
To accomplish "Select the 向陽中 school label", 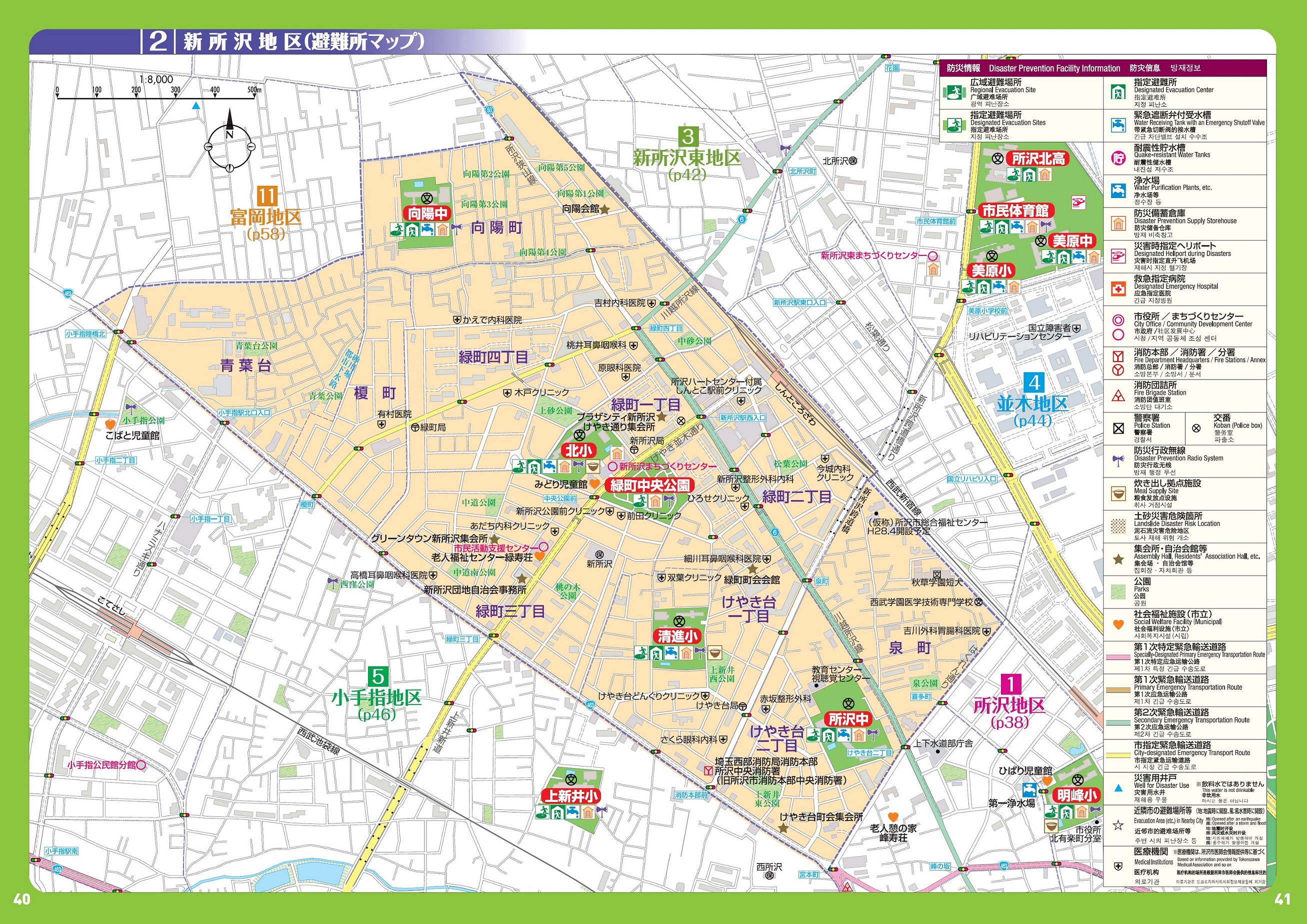I will (x=427, y=213).
